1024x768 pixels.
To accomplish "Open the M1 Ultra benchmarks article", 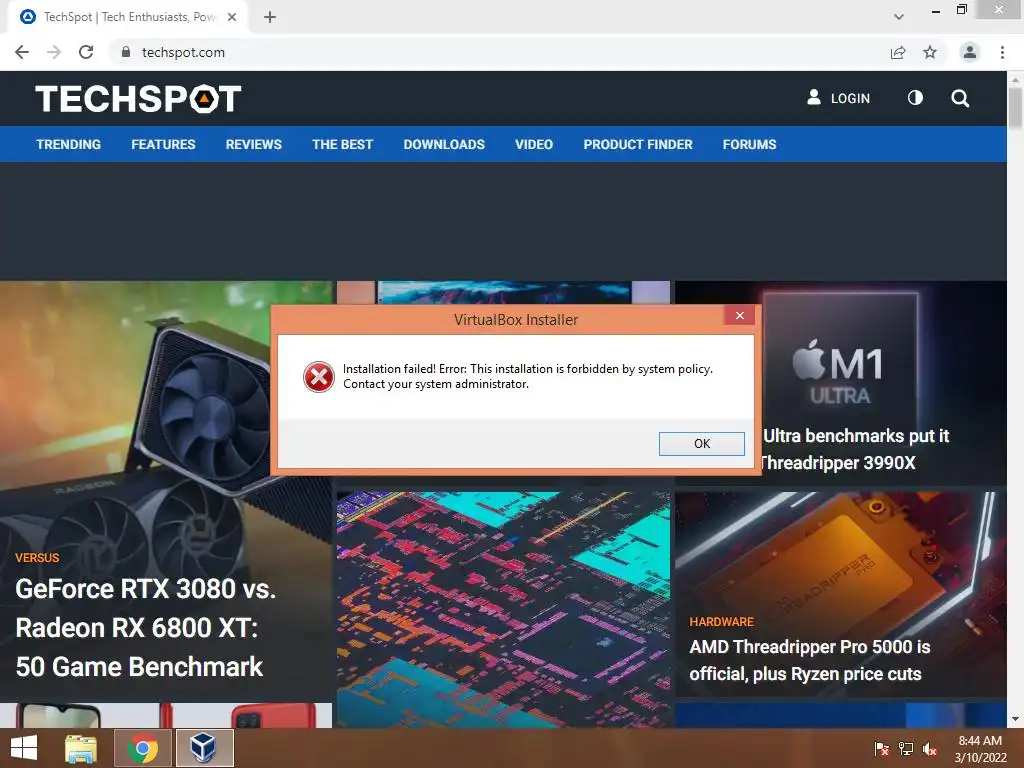I will pos(855,449).
